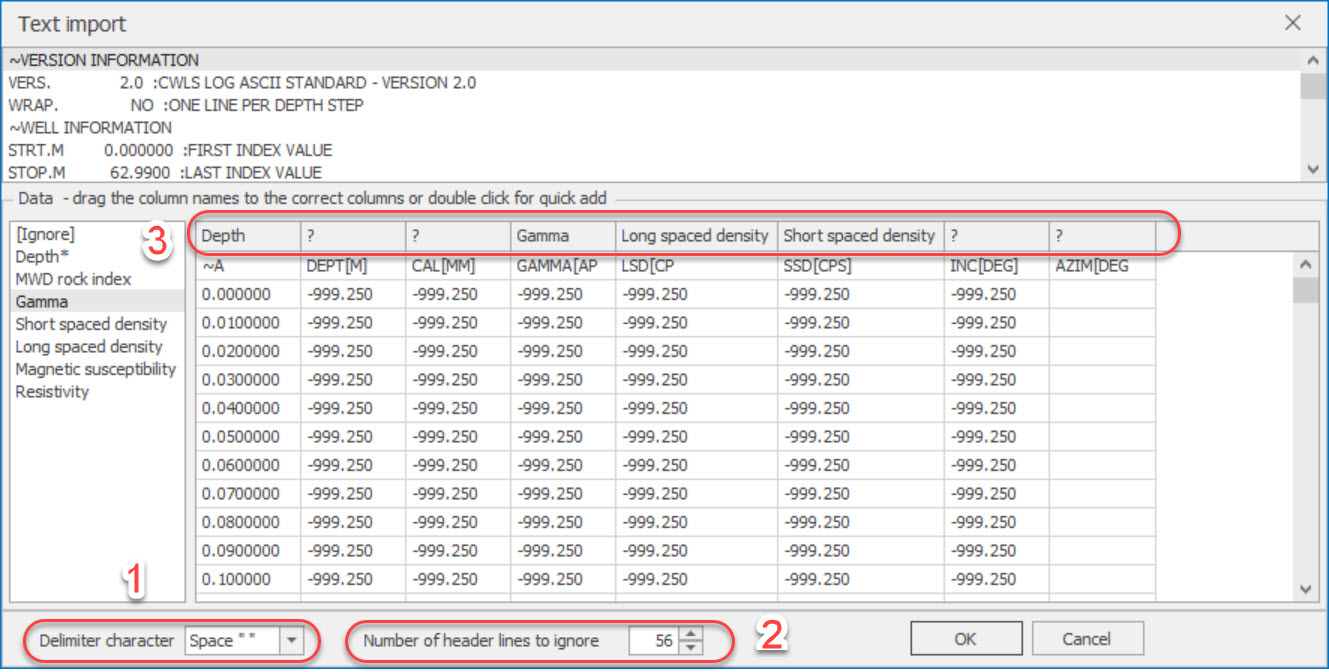1329x672 pixels.
Task: Select Depth* in the column names list
Action: (x=97, y=257)
